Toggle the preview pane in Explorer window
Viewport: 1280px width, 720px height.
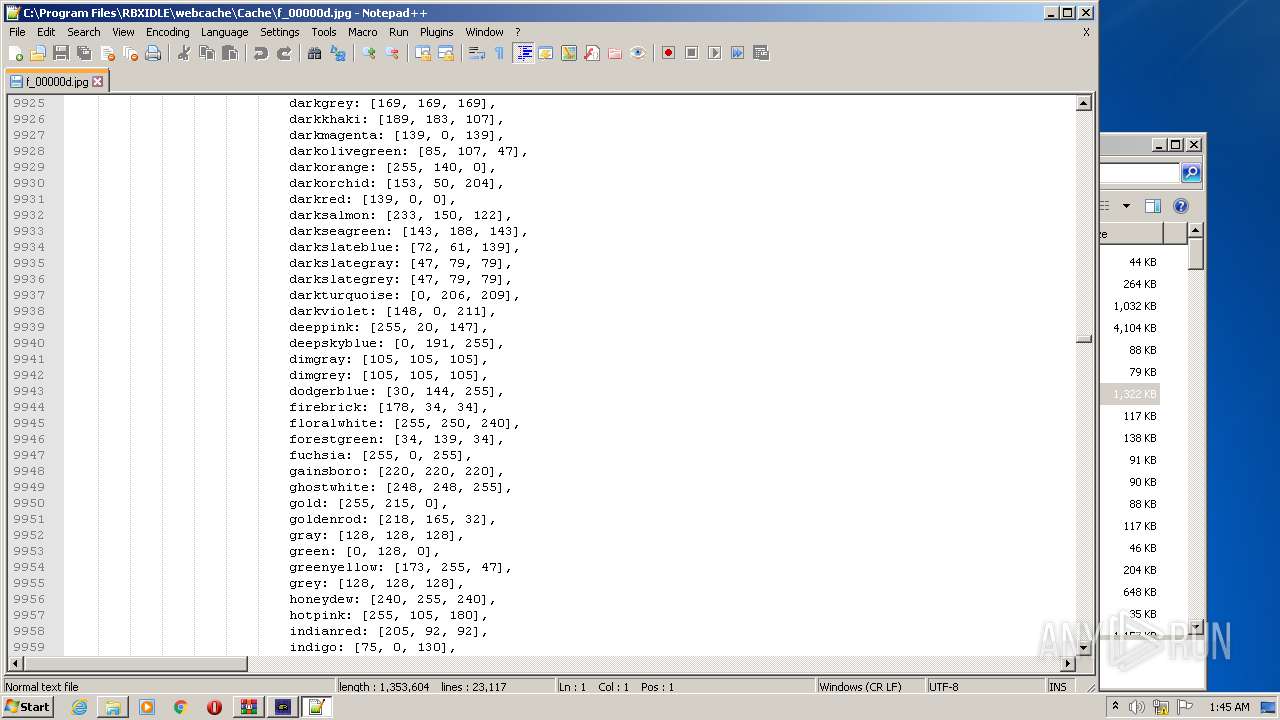tap(1152, 206)
